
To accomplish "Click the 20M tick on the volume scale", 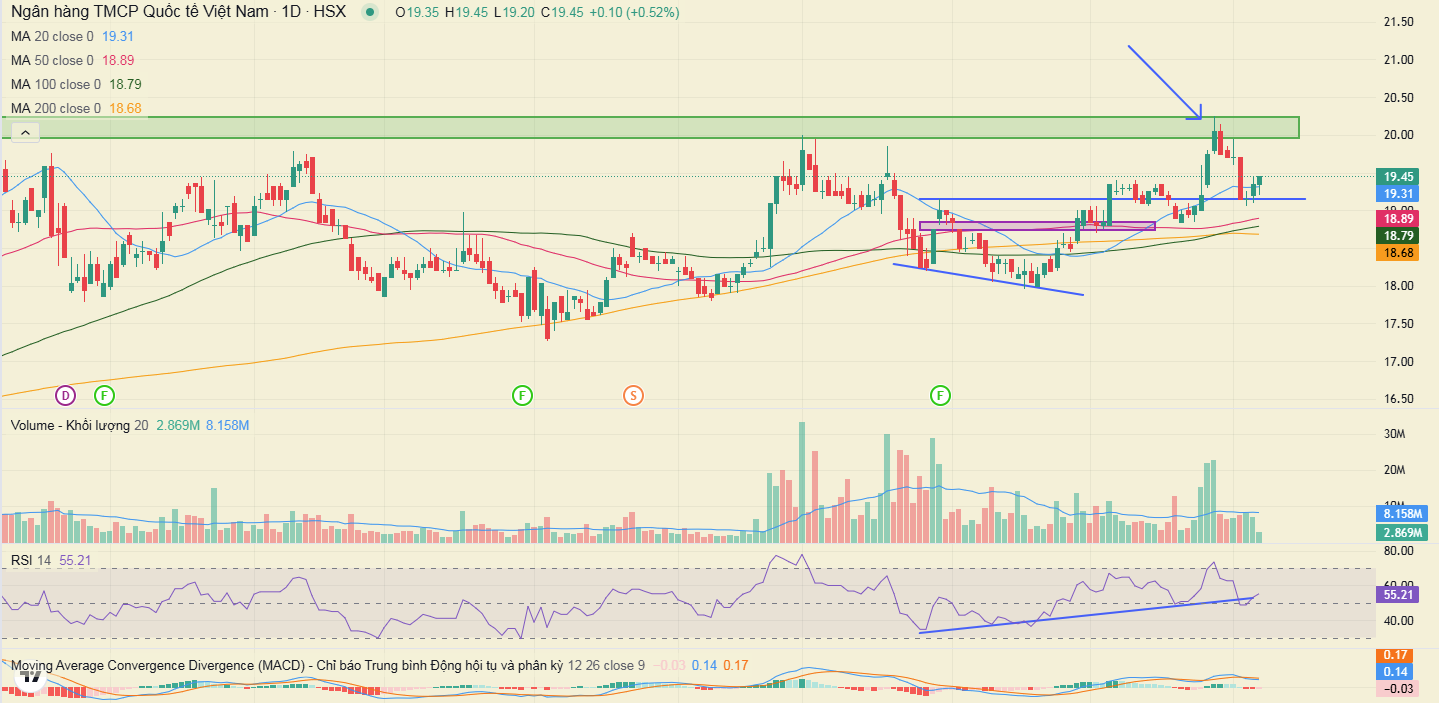I will (x=1396, y=470).
